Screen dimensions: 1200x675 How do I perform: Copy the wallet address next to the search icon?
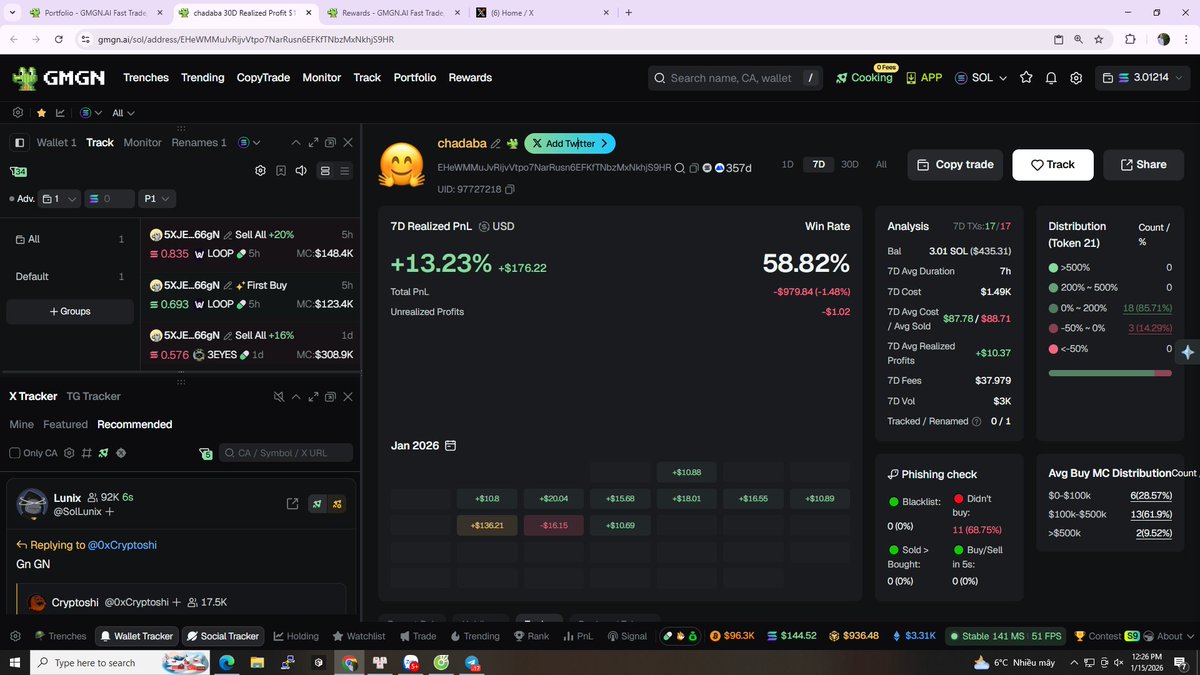coord(694,168)
